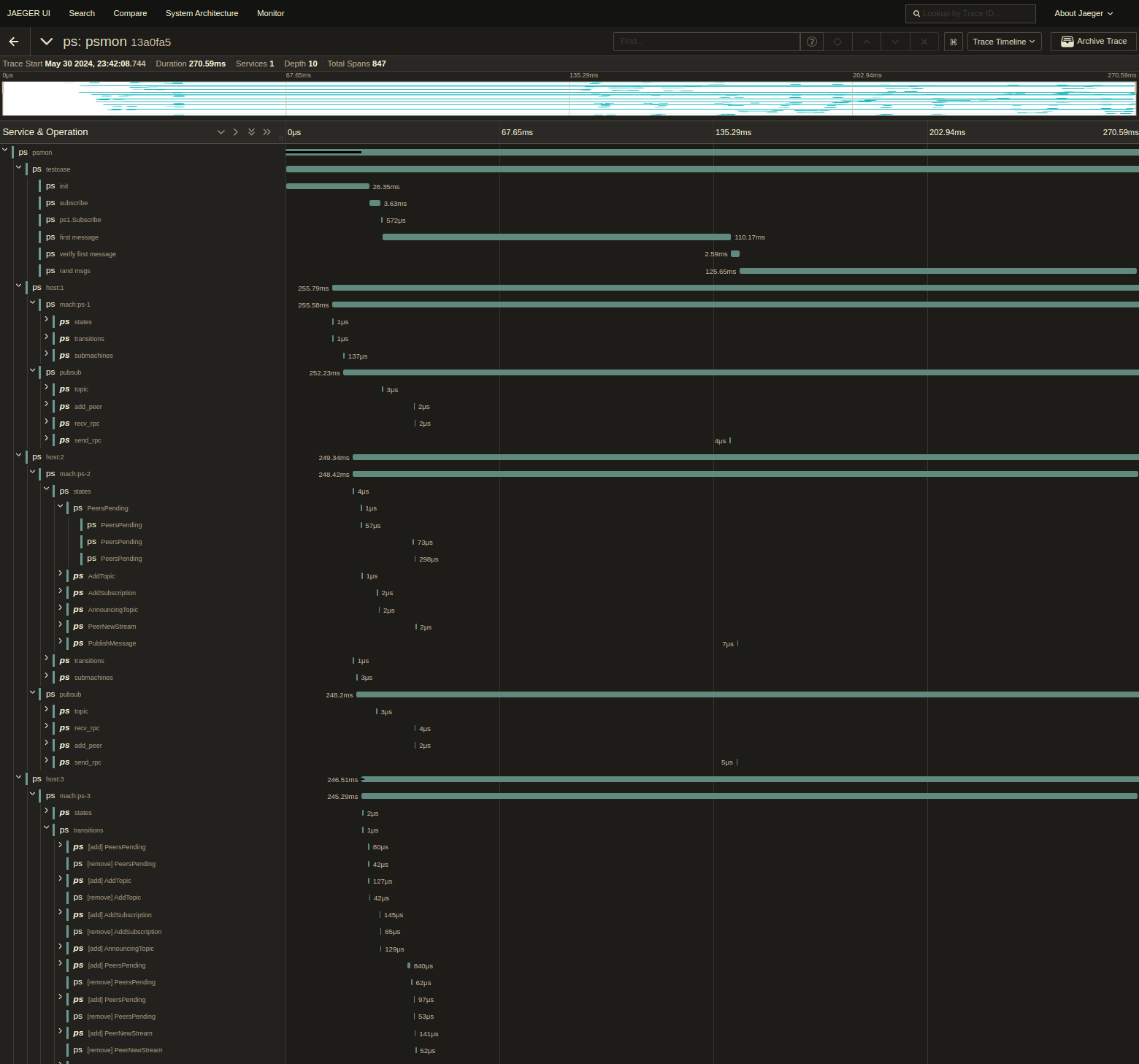Click the Archive Trace button
Screen dimensions: 1139x1064
pyautogui.click(x=1094, y=42)
